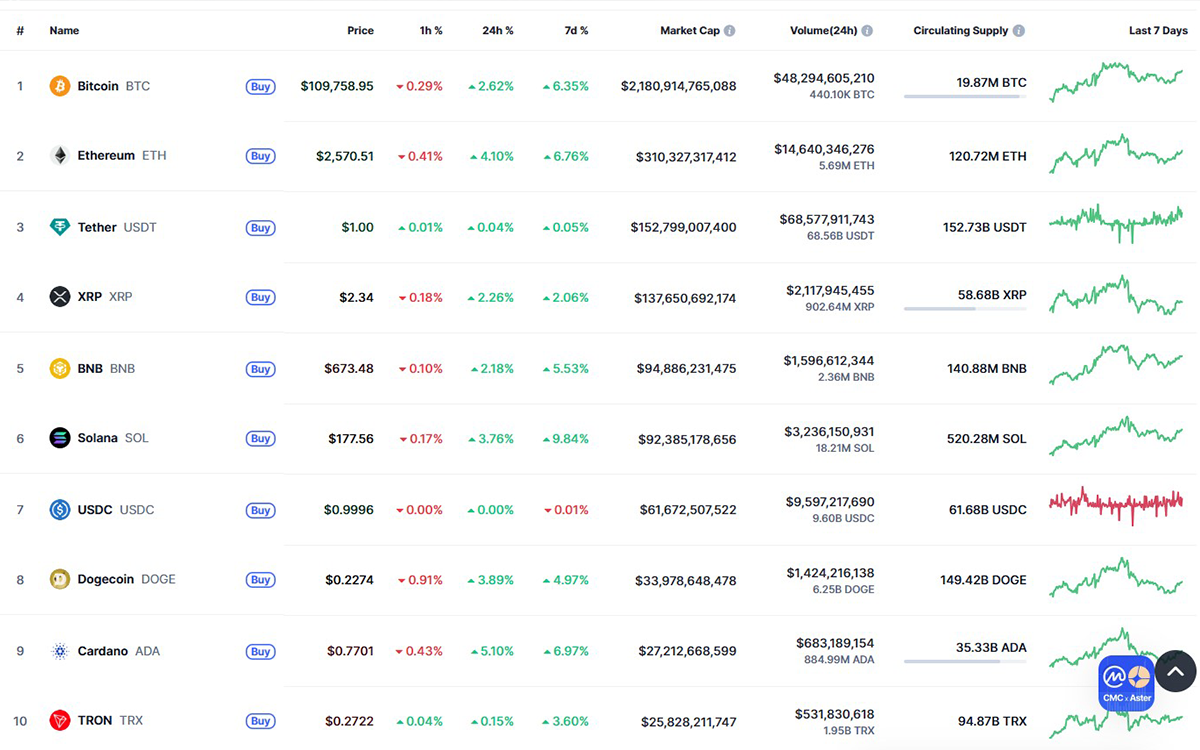Open the CMC x Aster floating widget
1200x750 pixels.
(x=1126, y=683)
